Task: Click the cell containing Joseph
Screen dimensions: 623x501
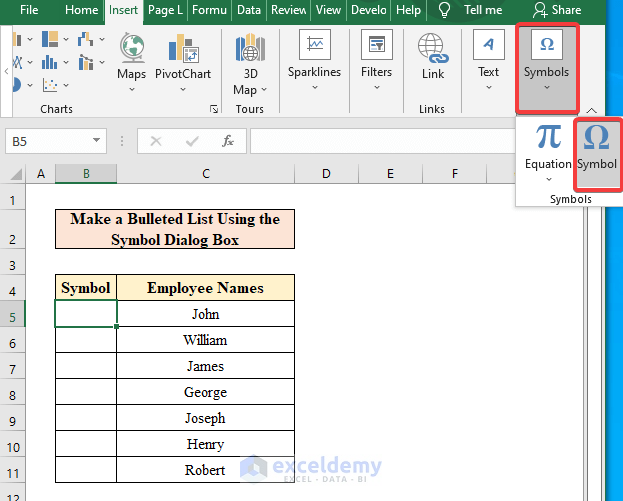Action: (x=205, y=418)
